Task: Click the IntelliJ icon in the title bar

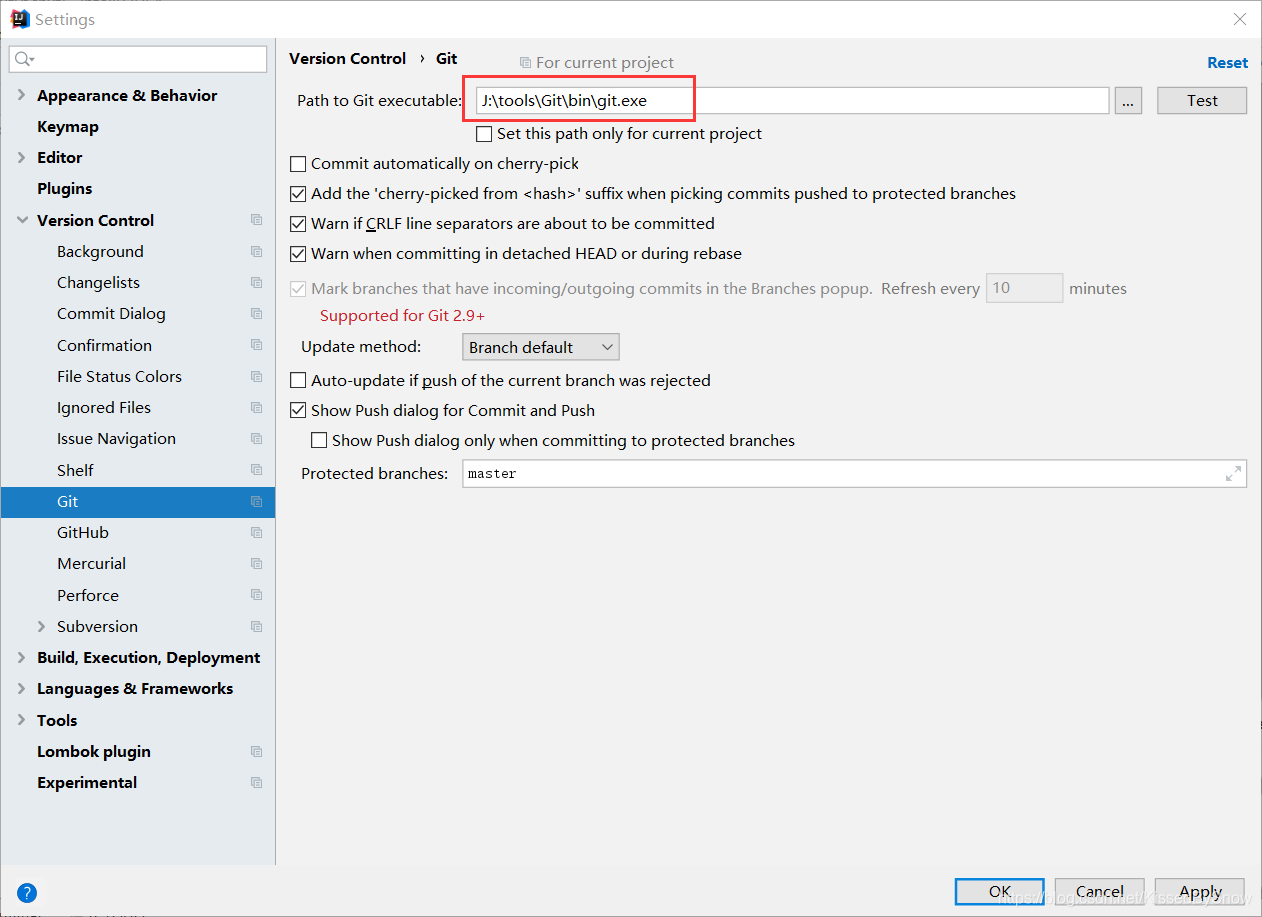Action: [x=19, y=19]
